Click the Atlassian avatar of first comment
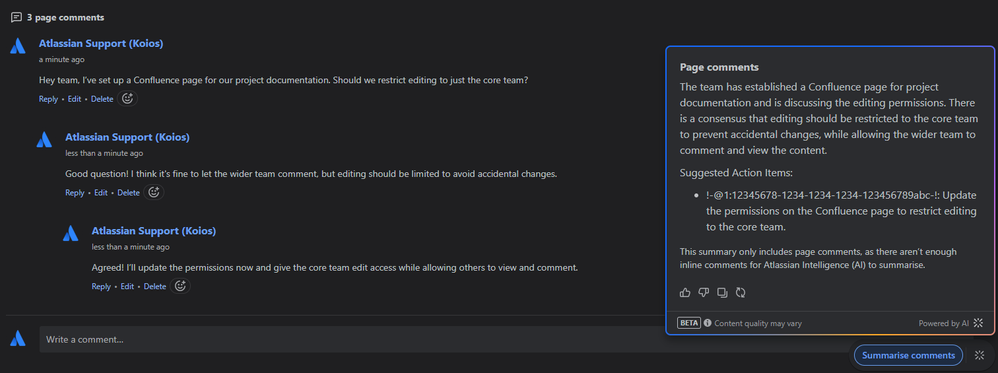Image resolution: width=998 pixels, height=373 pixels. coord(18,46)
